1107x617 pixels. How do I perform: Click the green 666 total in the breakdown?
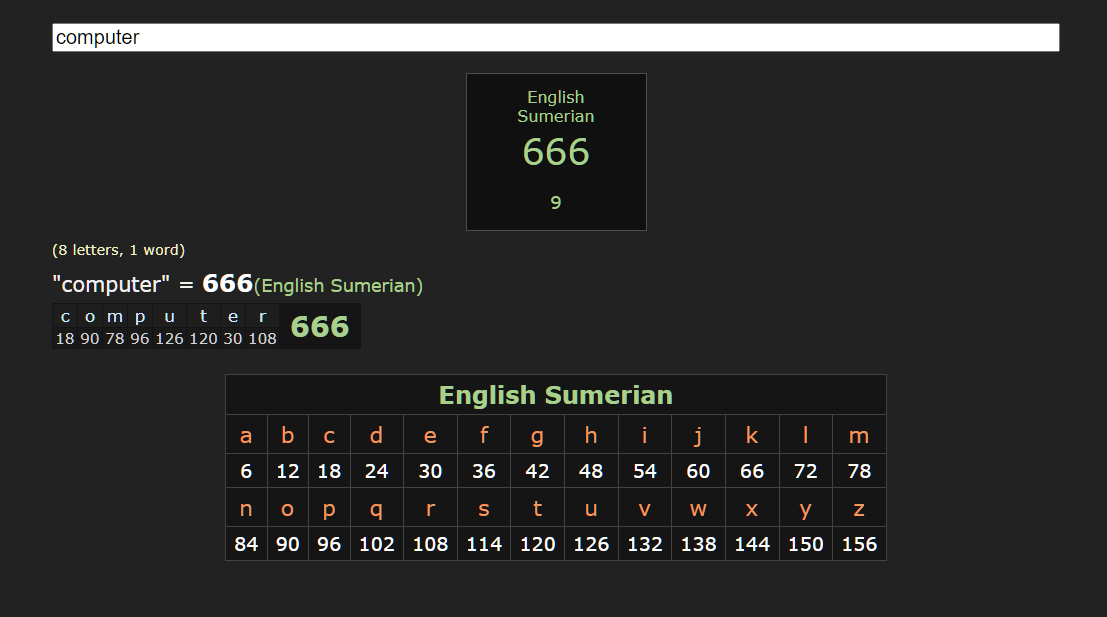click(x=320, y=327)
